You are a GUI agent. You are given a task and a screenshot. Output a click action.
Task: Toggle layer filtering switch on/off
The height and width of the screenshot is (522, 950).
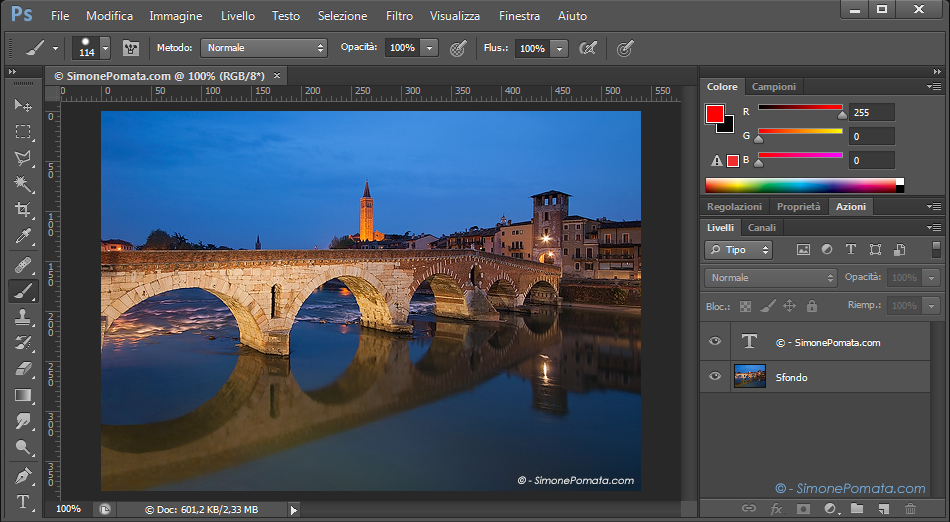(x=936, y=249)
